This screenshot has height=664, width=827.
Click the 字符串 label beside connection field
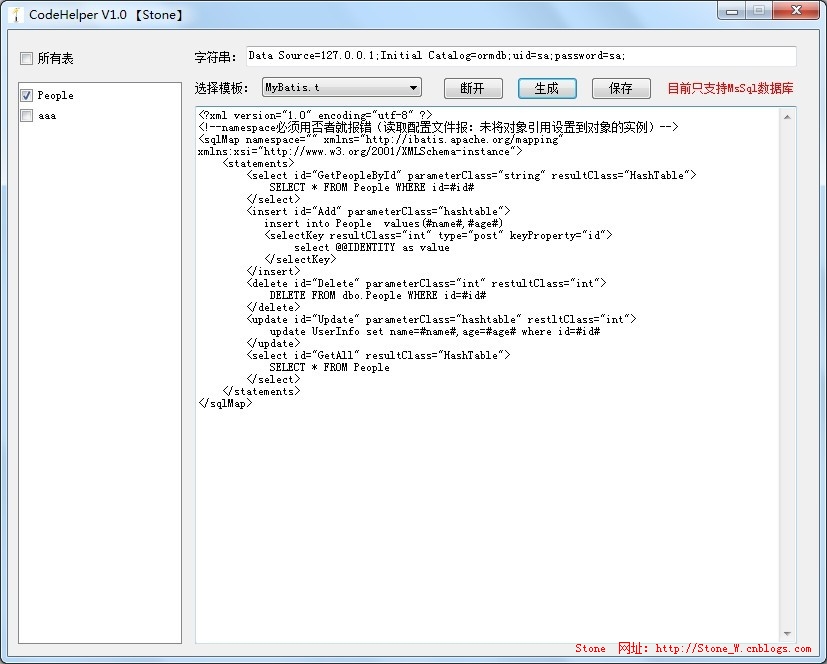click(218, 56)
